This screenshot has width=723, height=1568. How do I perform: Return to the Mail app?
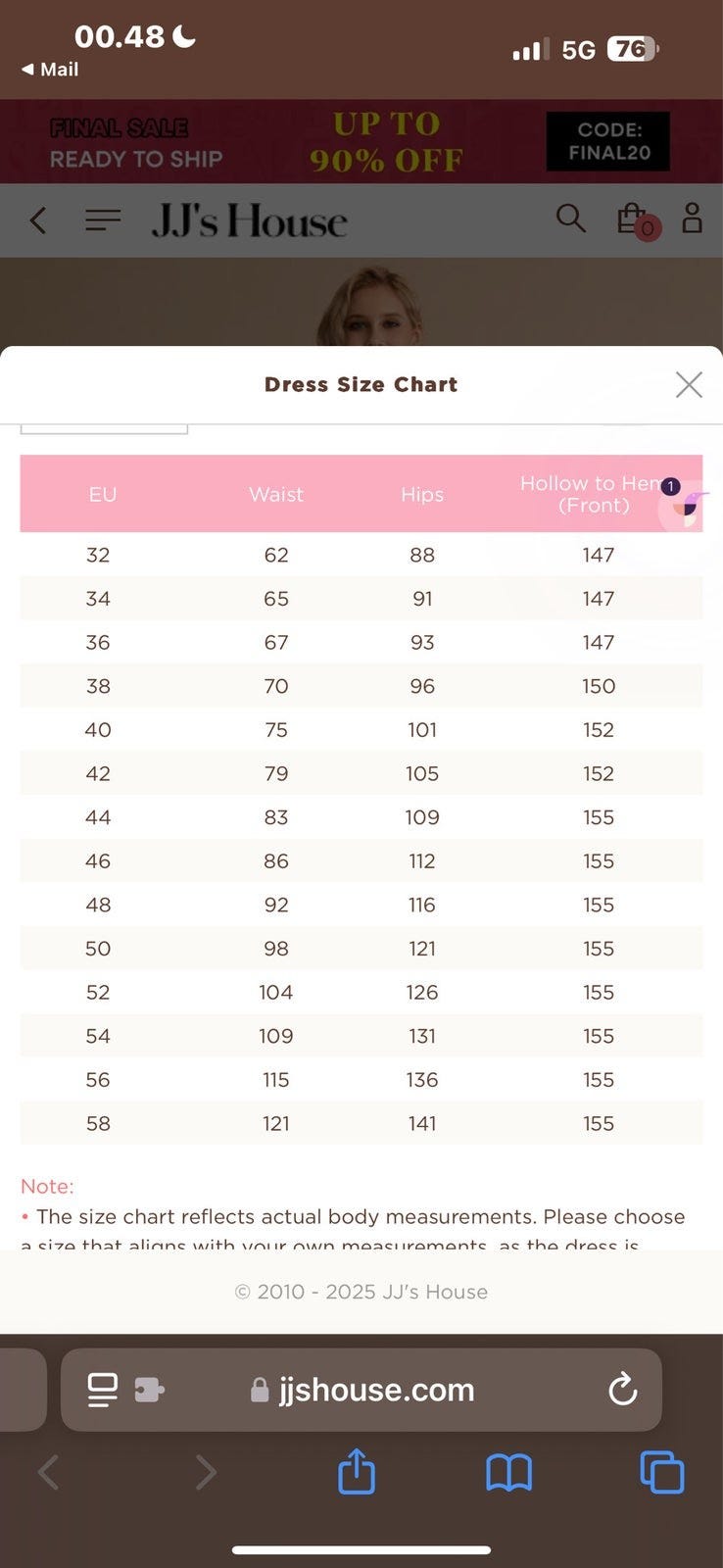pyautogui.click(x=50, y=70)
